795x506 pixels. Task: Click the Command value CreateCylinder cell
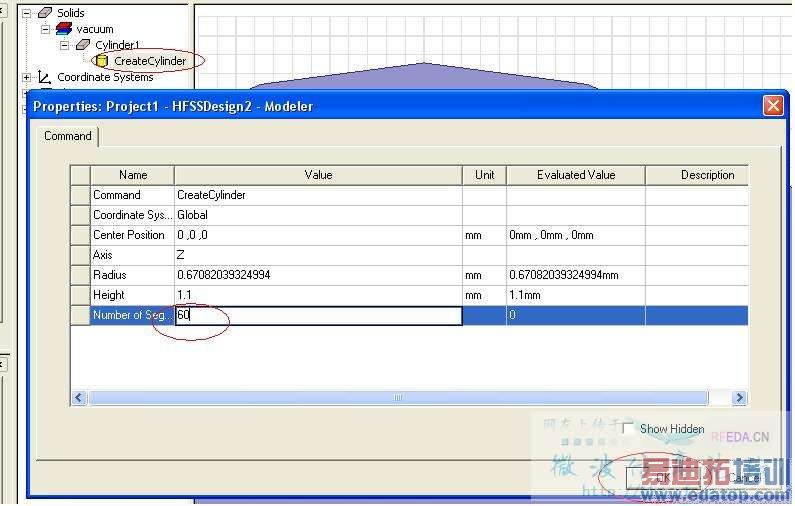pos(318,195)
